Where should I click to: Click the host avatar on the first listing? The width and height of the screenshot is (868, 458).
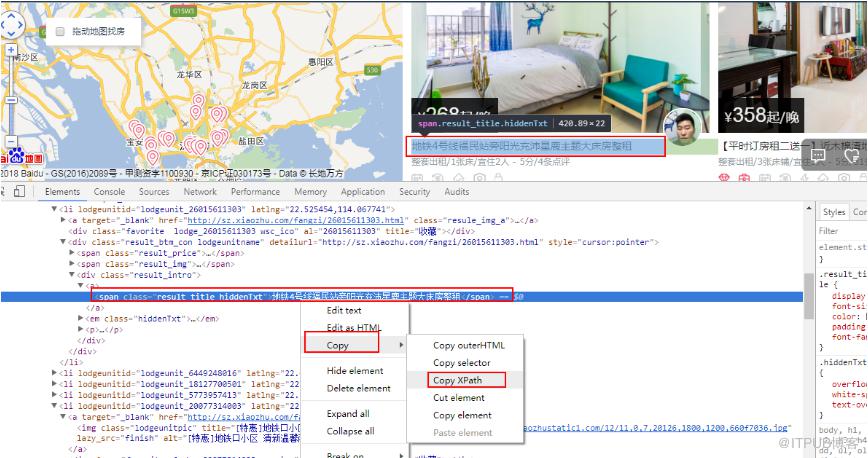683,127
